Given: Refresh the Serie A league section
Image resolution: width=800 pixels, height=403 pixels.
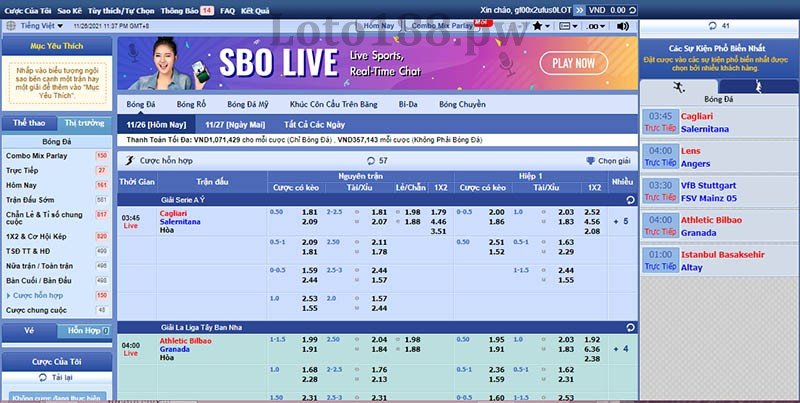Looking at the screenshot, I should tap(629, 199).
